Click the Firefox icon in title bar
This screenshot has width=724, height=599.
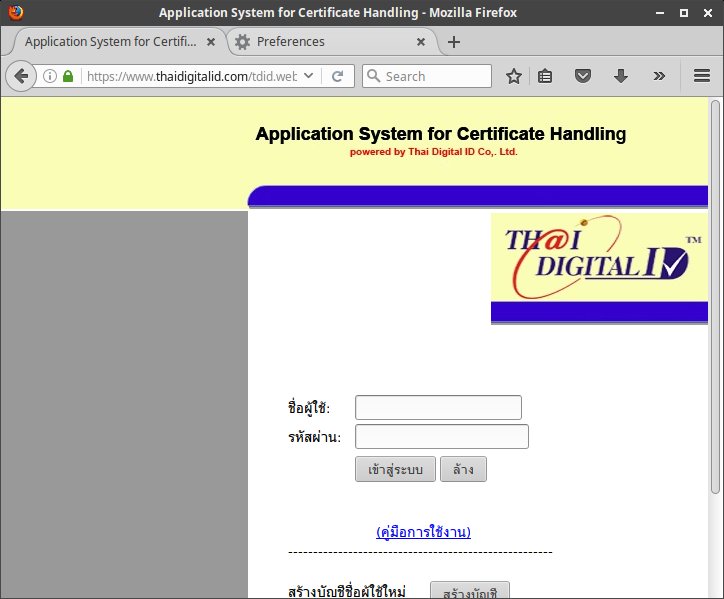tap(16, 12)
